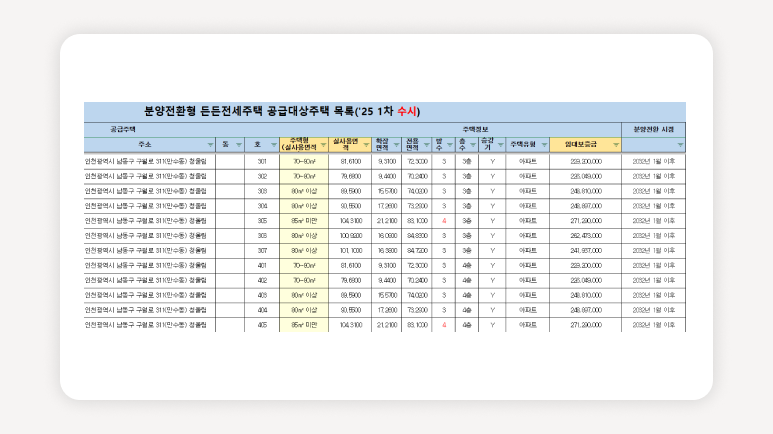Open the 전용면적 filter dropdown arrow
Viewport: 773px width, 434px height.
point(427,145)
